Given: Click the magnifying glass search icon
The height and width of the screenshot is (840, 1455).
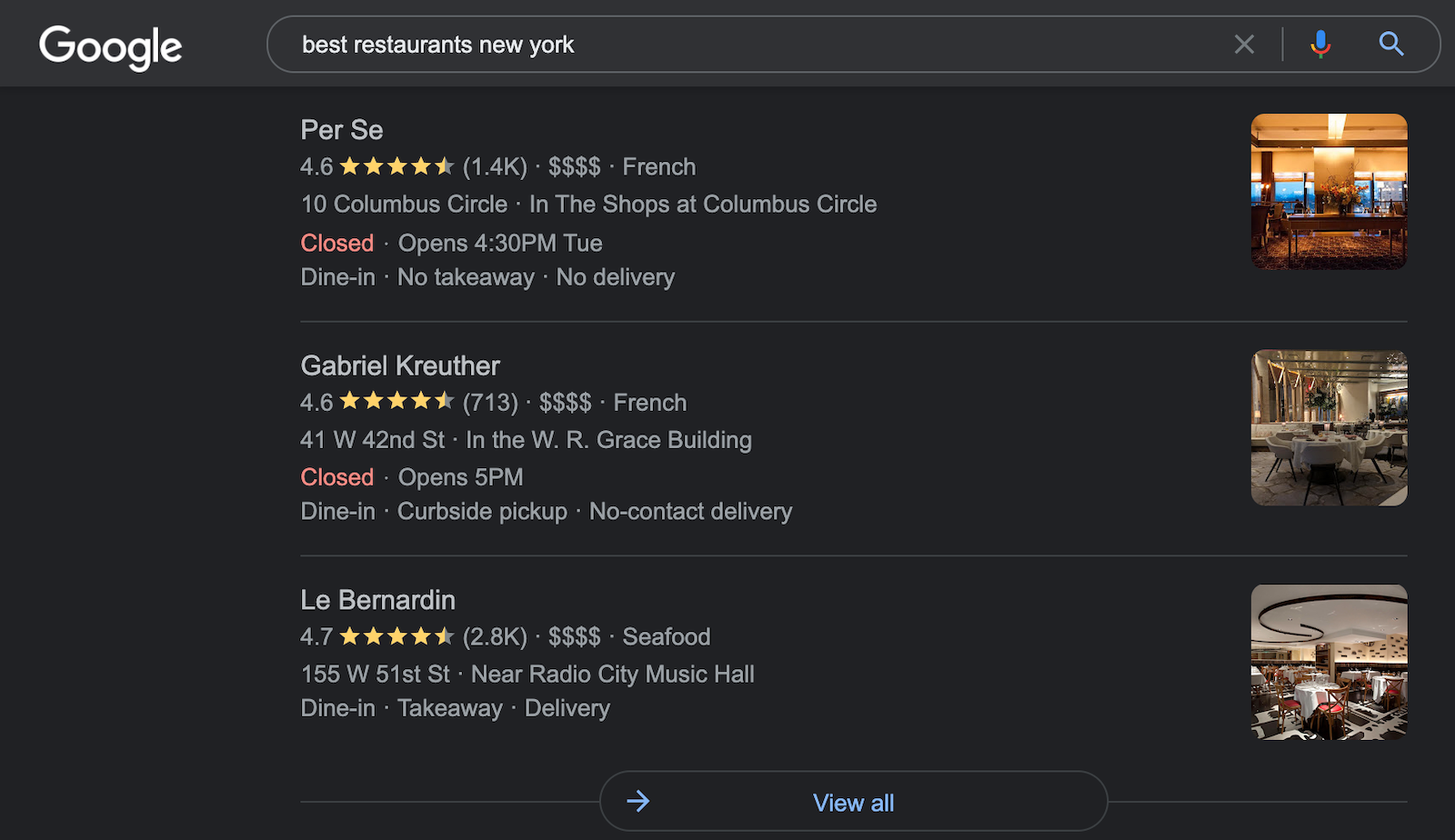Looking at the screenshot, I should click(1390, 44).
